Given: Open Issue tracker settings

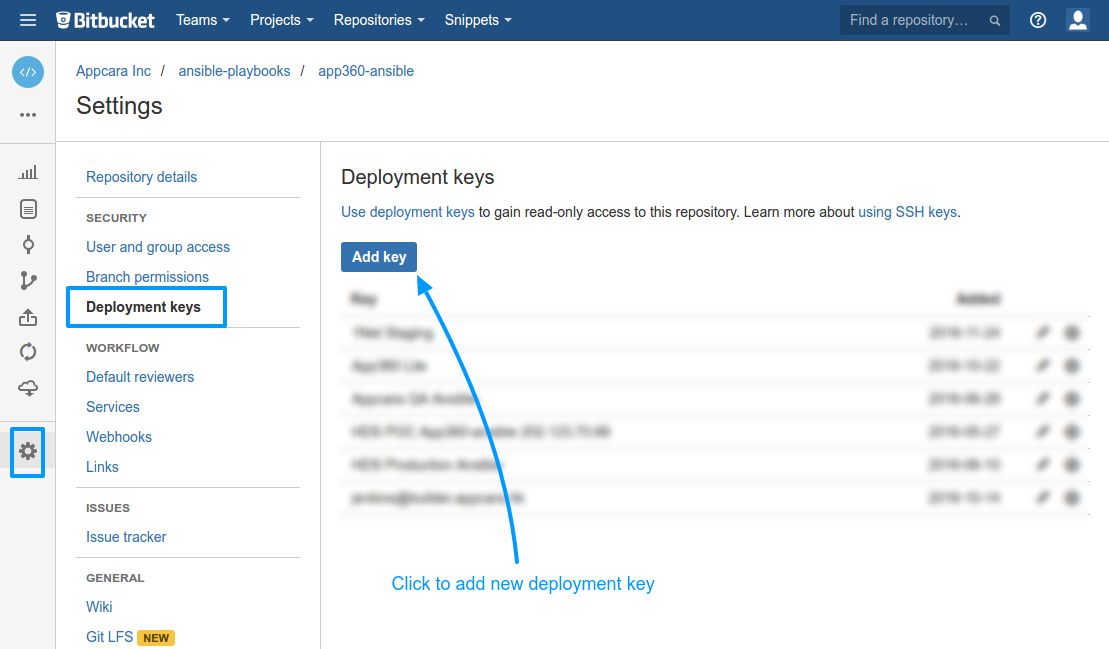Looking at the screenshot, I should (x=126, y=537).
